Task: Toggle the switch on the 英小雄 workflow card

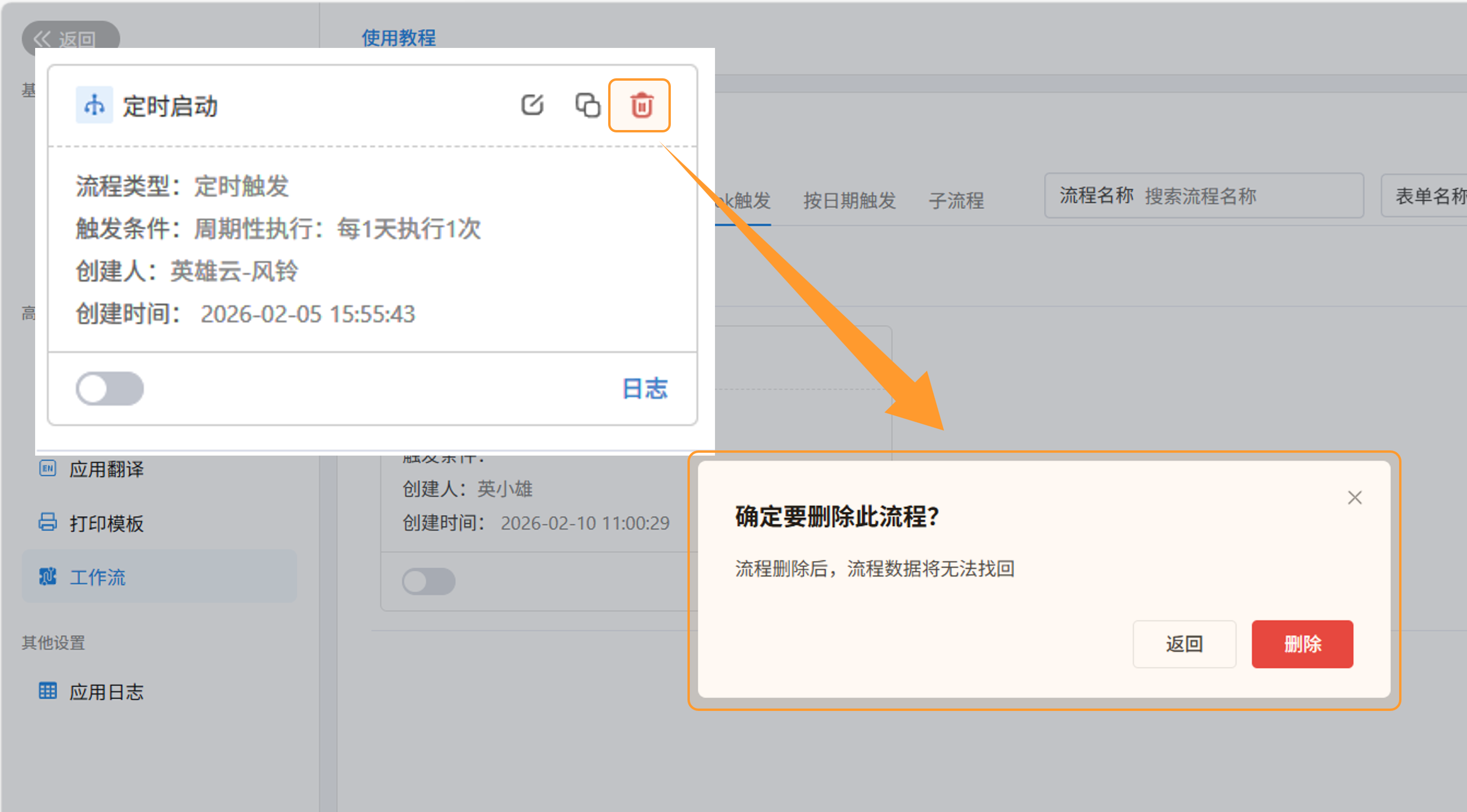Action: 428,581
